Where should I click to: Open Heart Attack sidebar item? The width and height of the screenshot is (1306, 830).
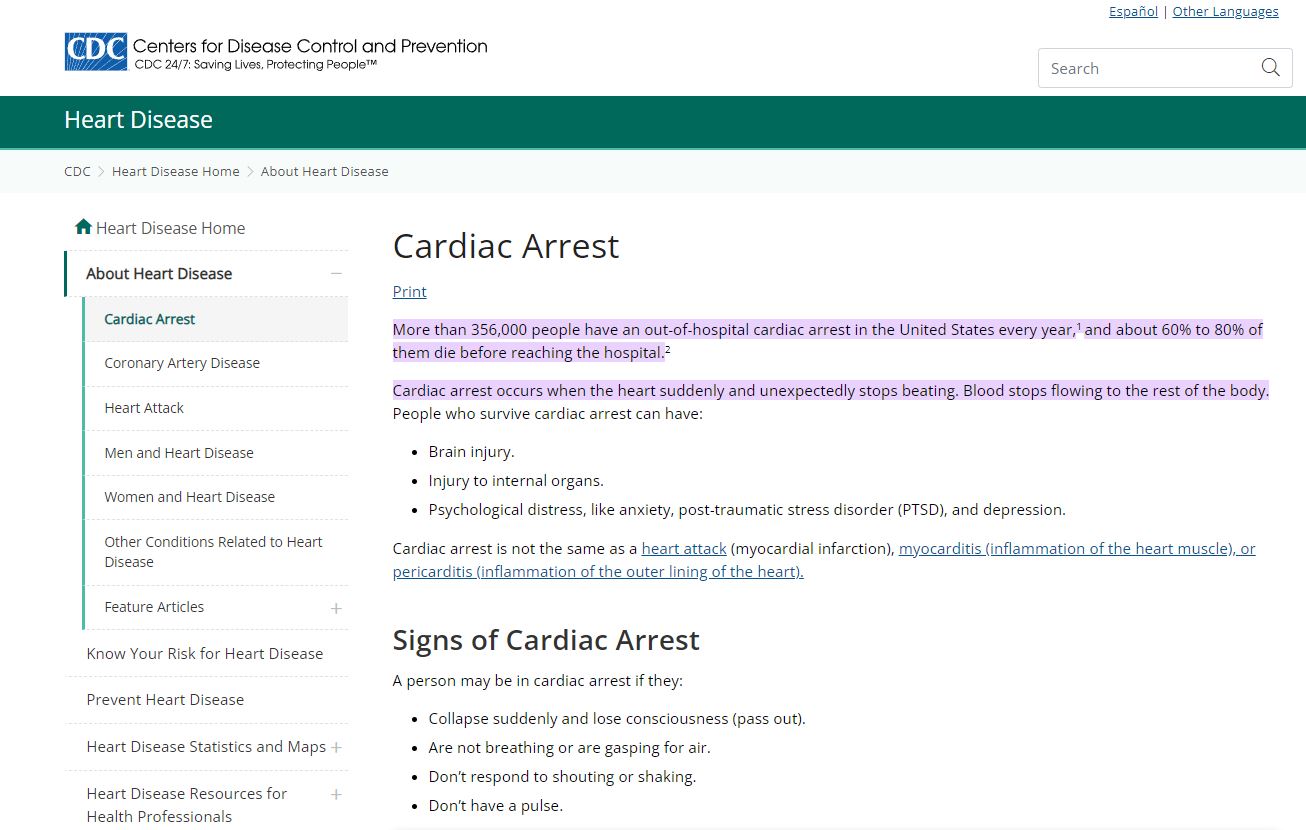pyautogui.click(x=144, y=408)
